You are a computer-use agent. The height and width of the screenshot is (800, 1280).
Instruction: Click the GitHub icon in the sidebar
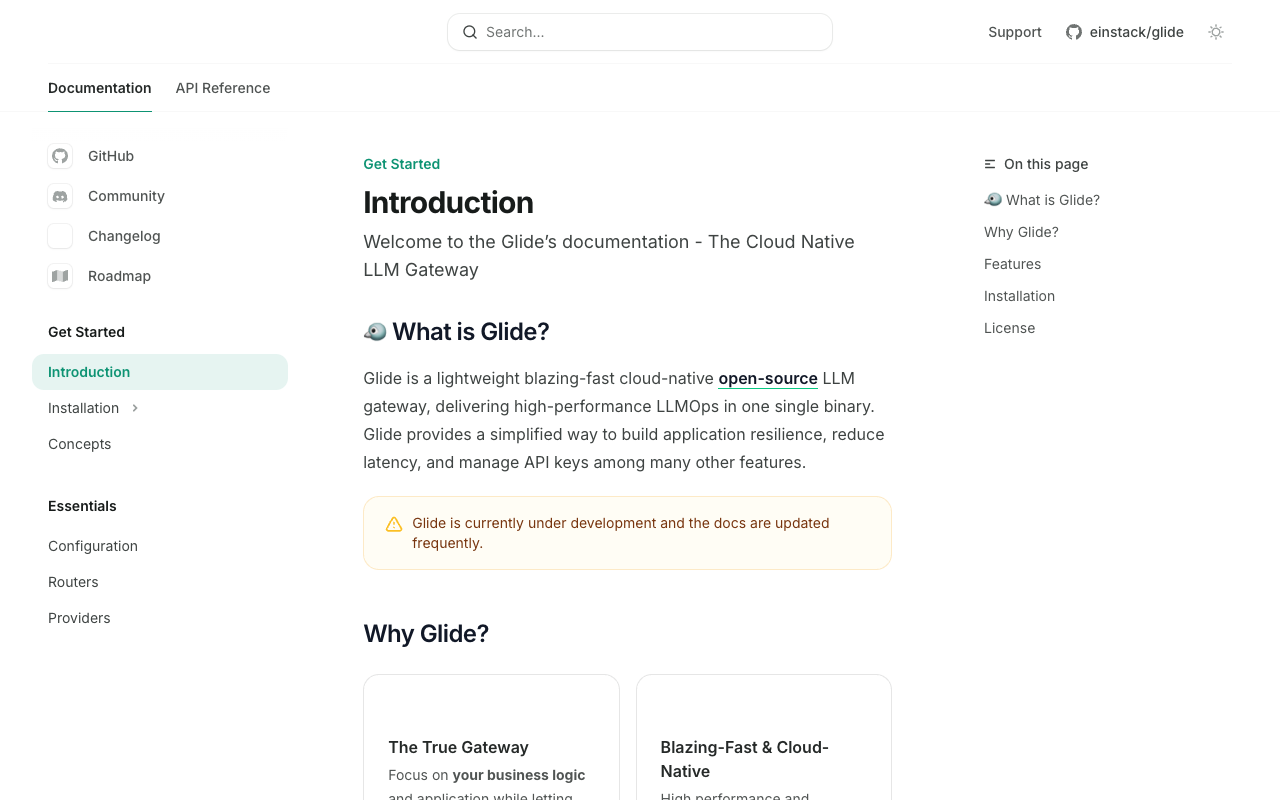coord(60,156)
